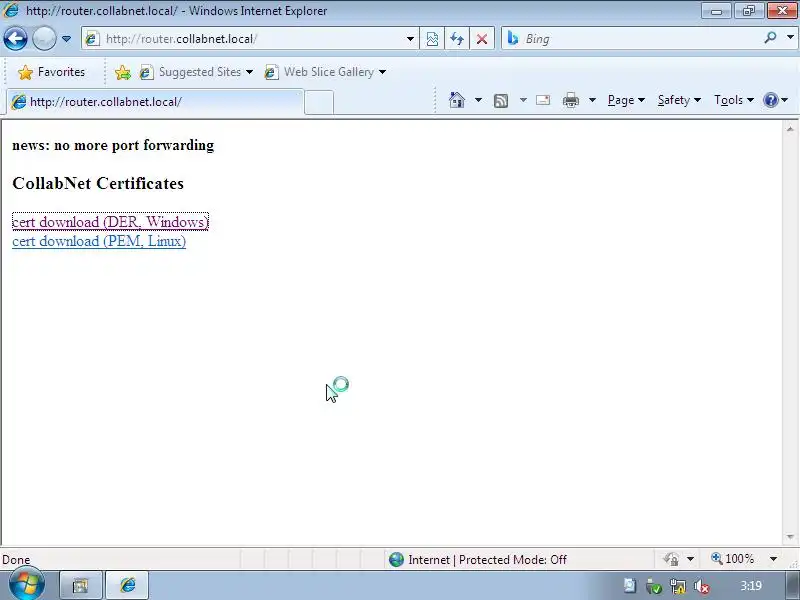
Task: Expand the feeds dropdown arrow
Action: click(523, 100)
